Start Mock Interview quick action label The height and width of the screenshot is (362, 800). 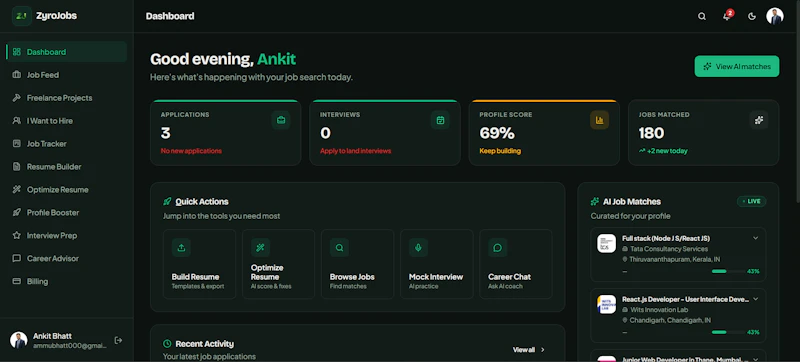click(436, 277)
